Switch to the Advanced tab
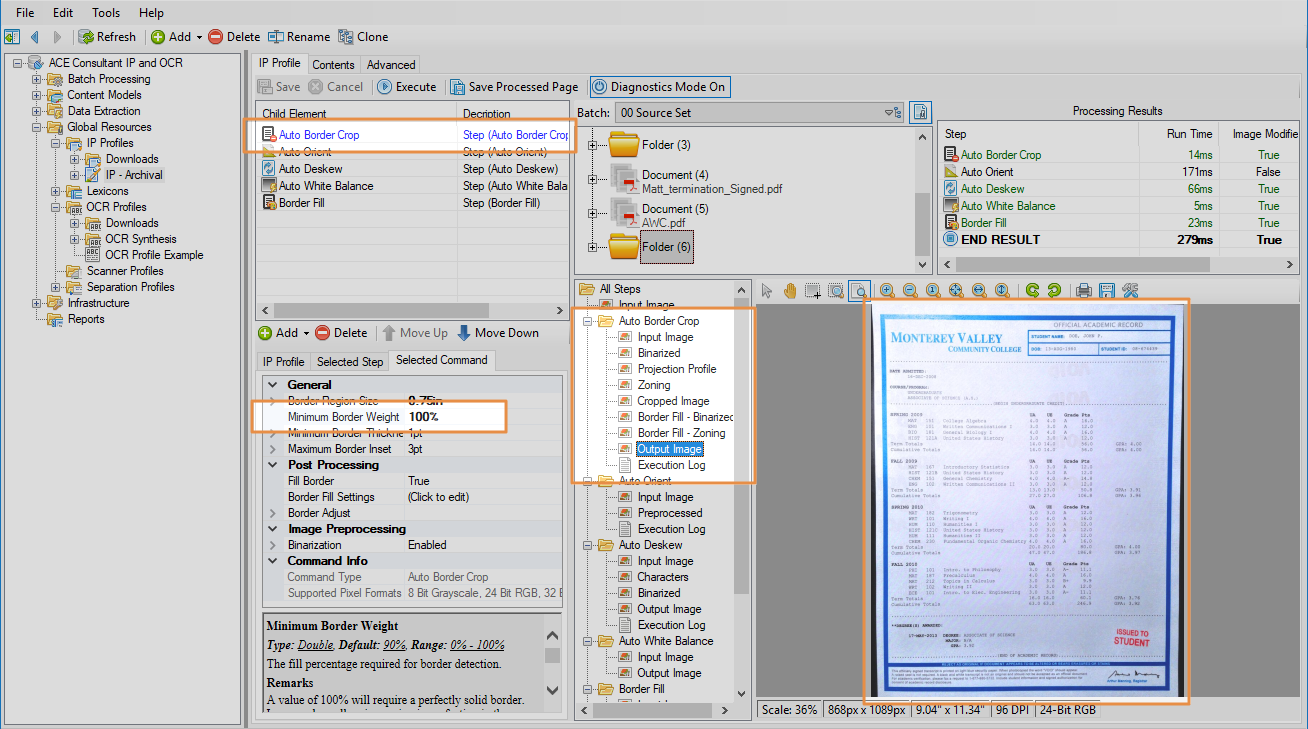Viewport: 1308px width, 729px height. click(x=391, y=65)
